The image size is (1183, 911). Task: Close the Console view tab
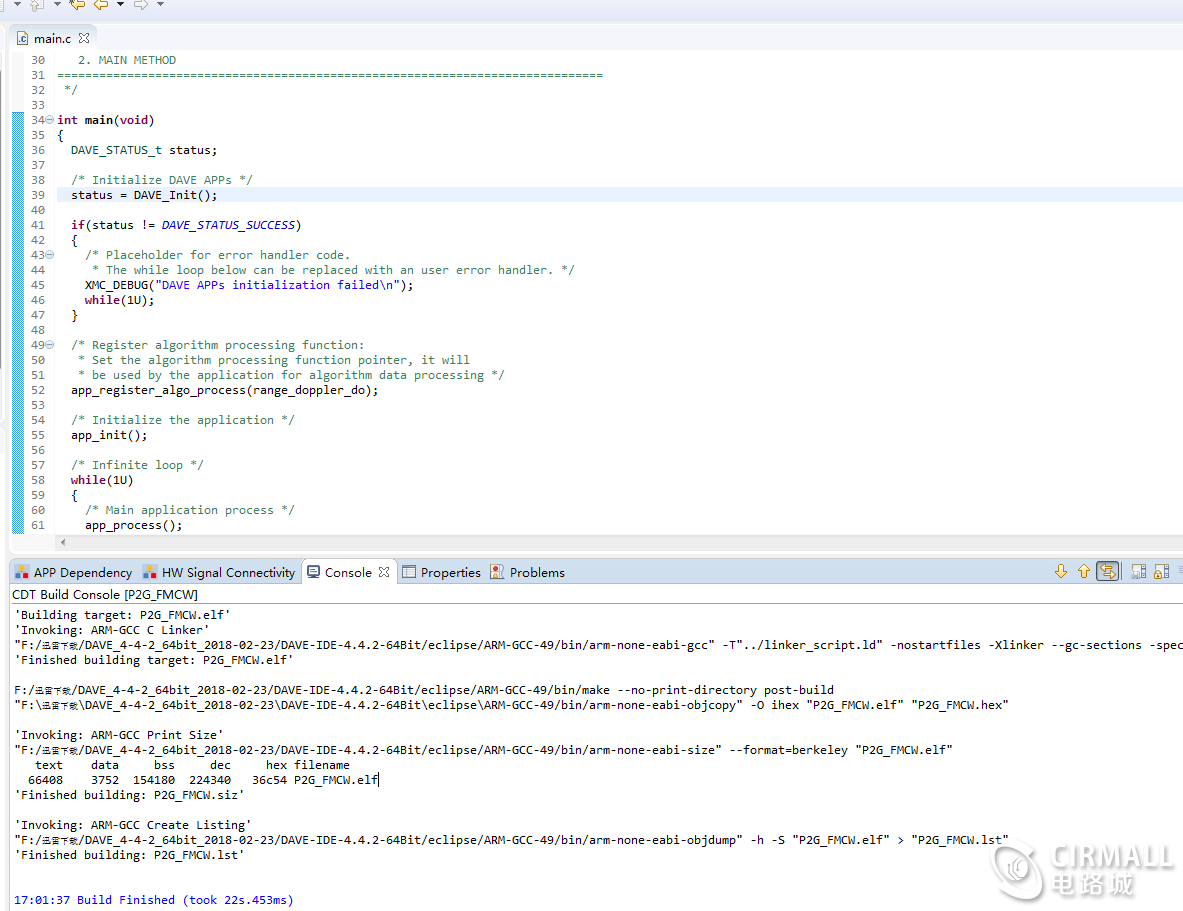point(384,573)
